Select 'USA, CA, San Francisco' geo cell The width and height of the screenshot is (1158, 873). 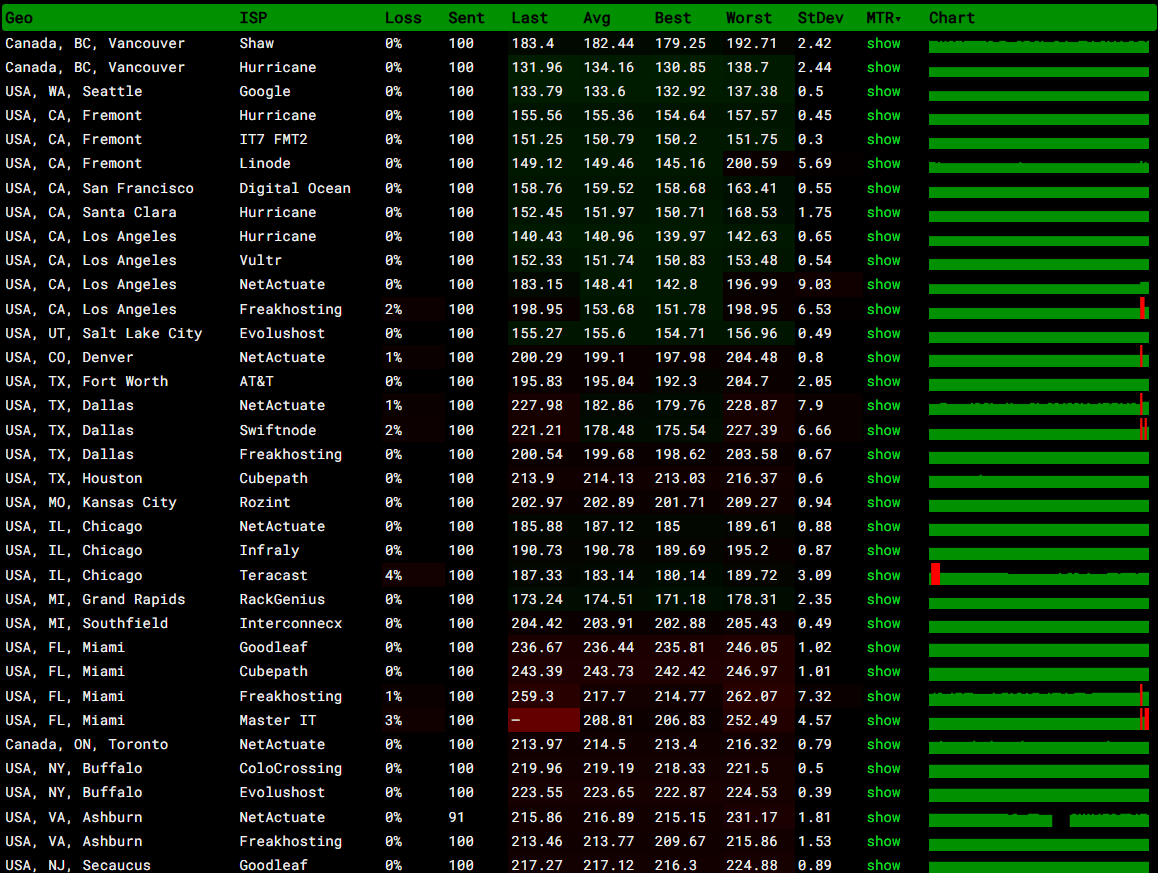[x=100, y=188]
